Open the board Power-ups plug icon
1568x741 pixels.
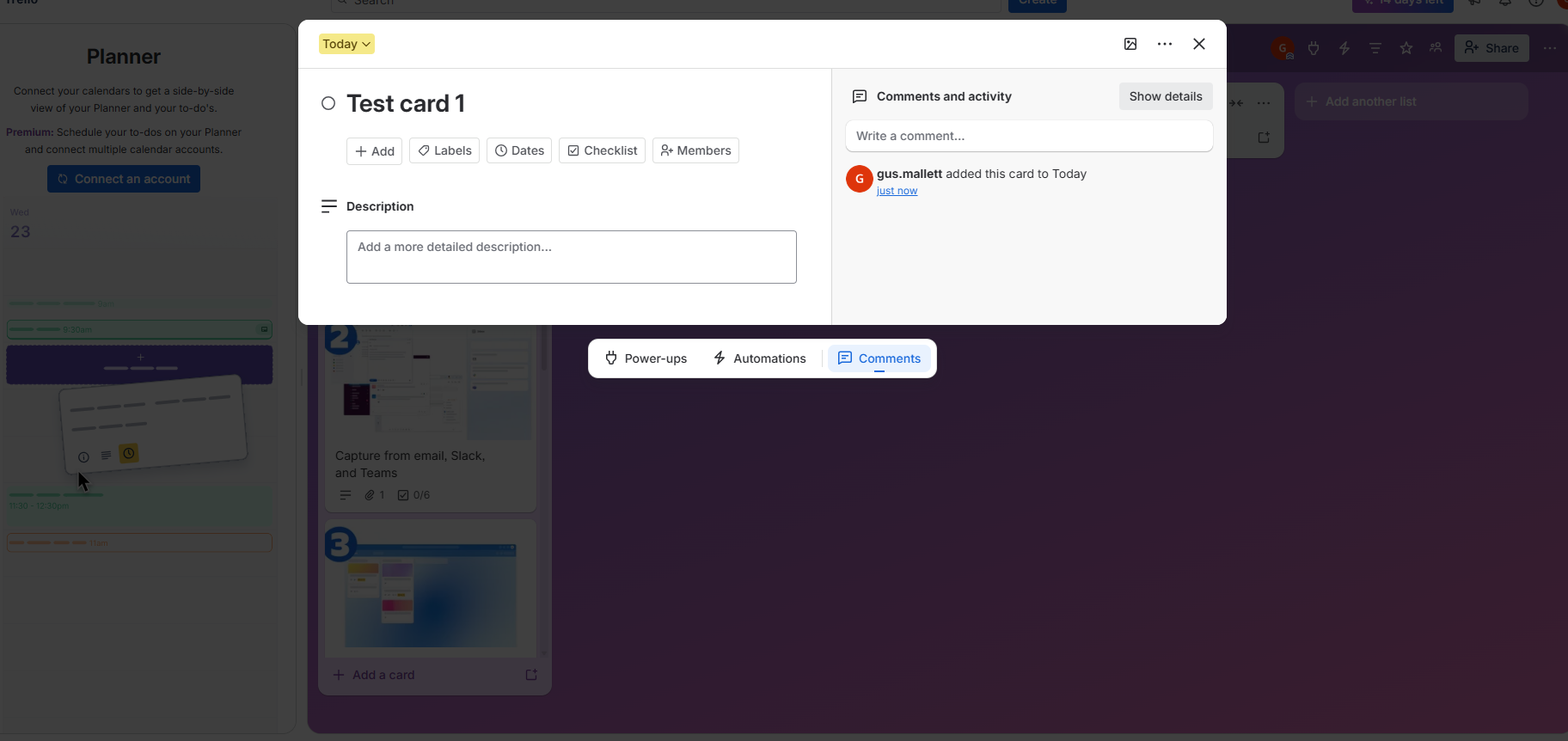pos(1314,48)
